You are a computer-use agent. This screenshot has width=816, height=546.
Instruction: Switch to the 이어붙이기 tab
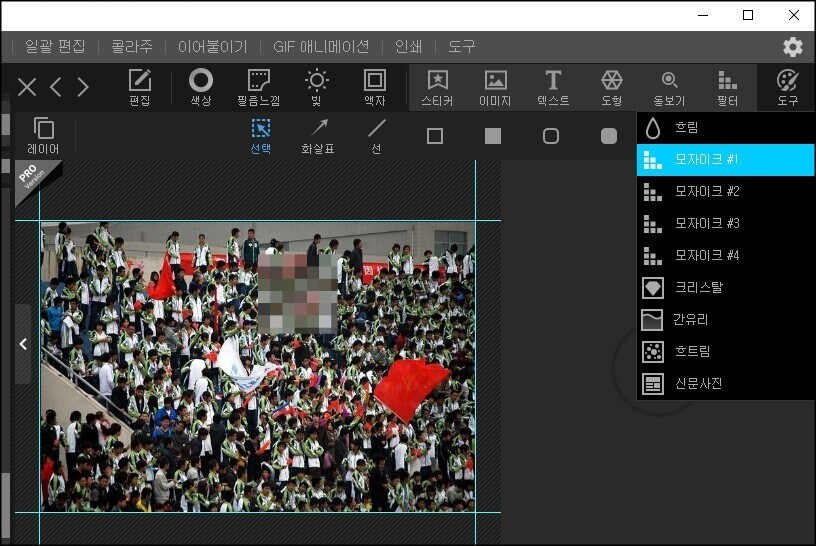[212, 46]
